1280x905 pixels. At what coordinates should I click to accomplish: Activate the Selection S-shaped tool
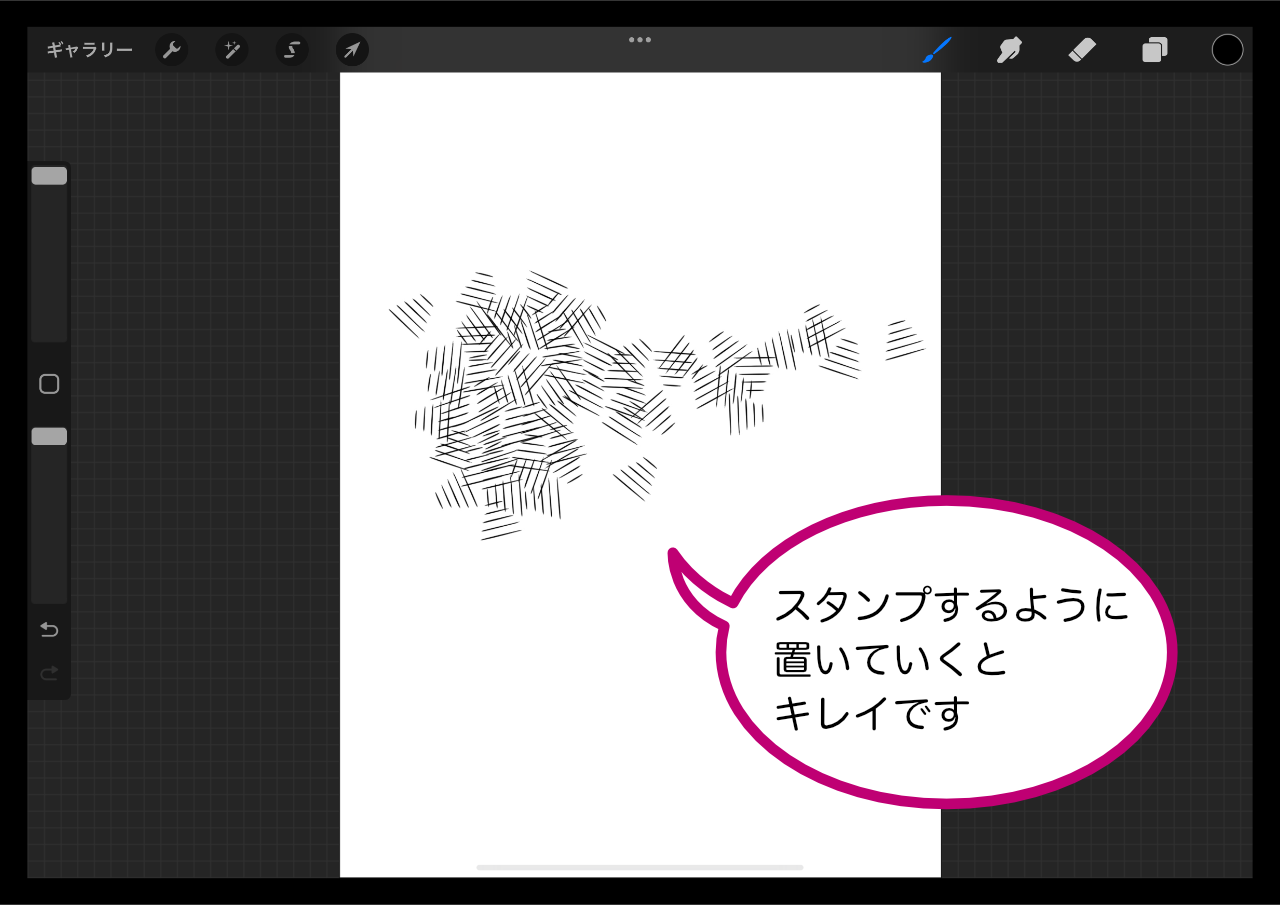292,50
